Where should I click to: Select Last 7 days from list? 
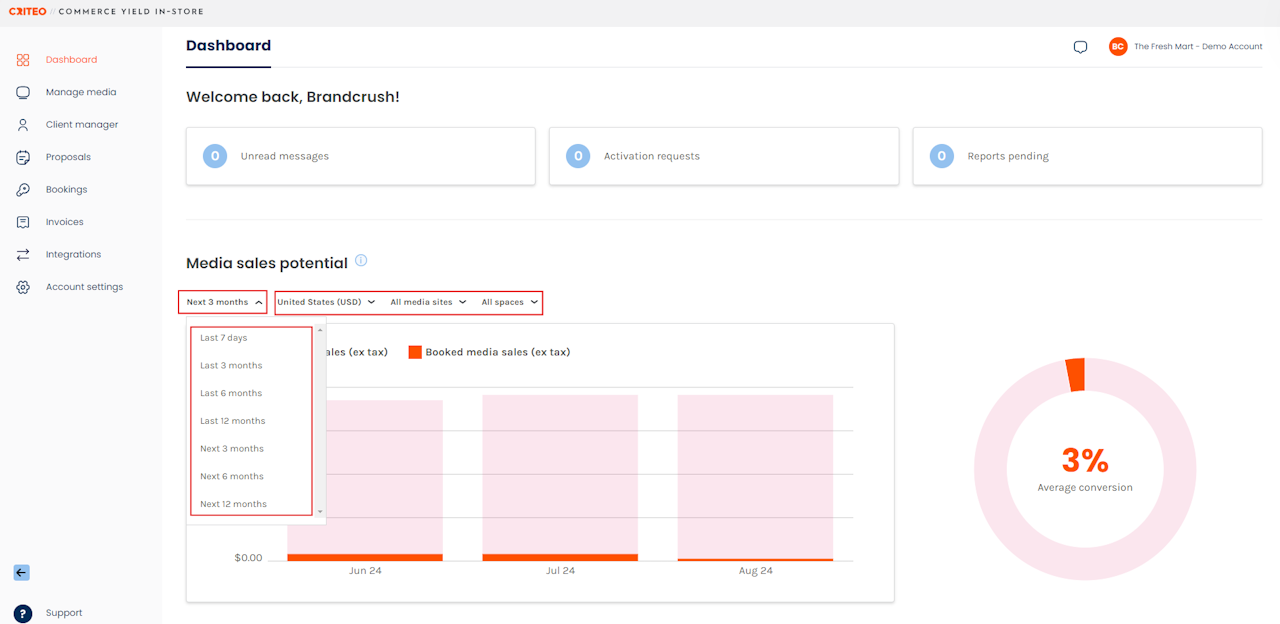click(x=224, y=338)
